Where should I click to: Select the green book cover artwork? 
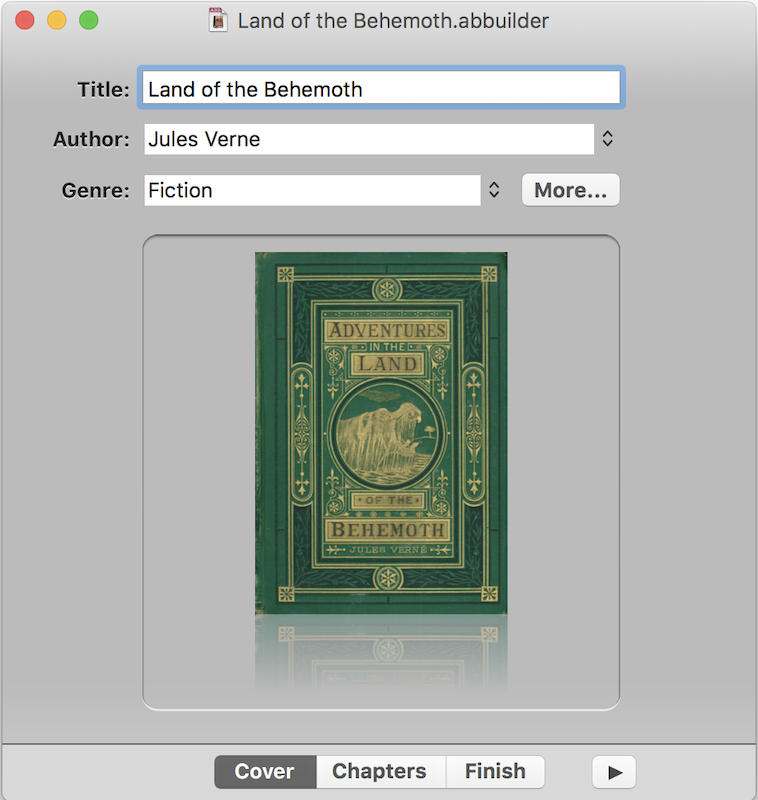pyautogui.click(x=381, y=432)
